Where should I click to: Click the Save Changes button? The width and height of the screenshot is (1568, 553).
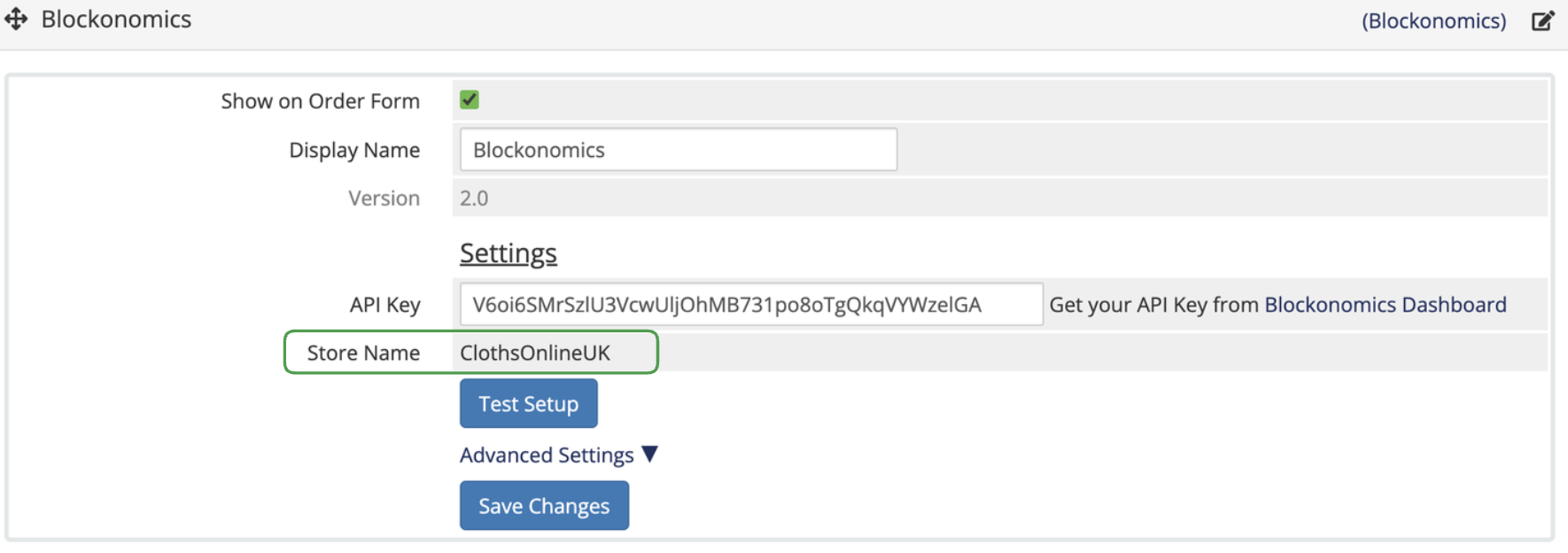tap(544, 505)
